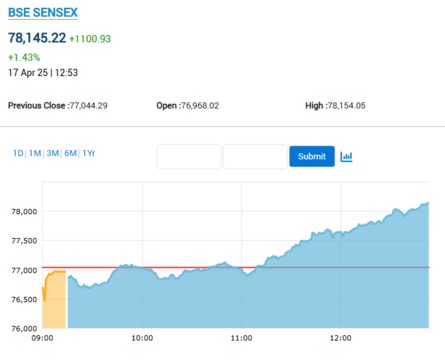Focus the second date input field
445x363 pixels.
pos(255,156)
